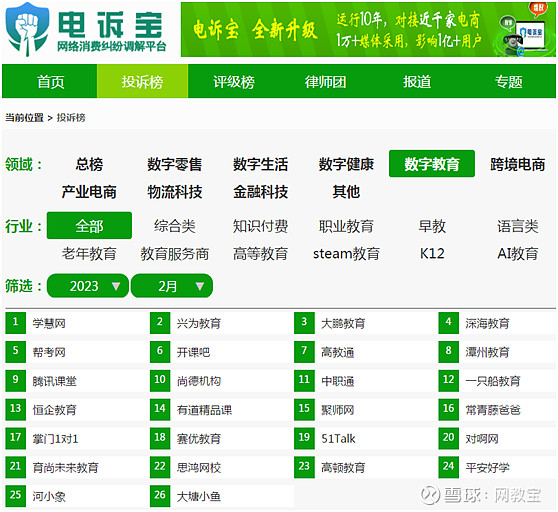
Task: Expand the 2月 month dropdown
Action: coord(172,286)
